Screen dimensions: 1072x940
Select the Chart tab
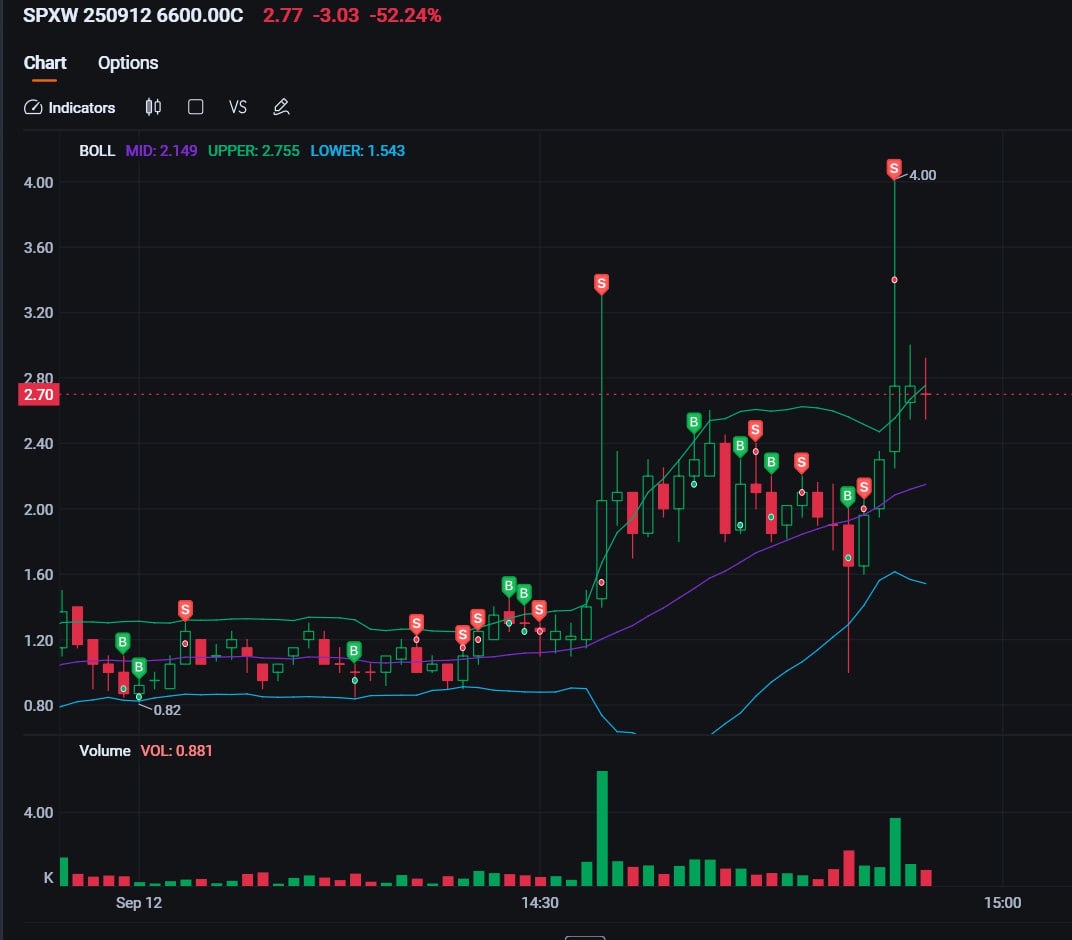coord(45,63)
